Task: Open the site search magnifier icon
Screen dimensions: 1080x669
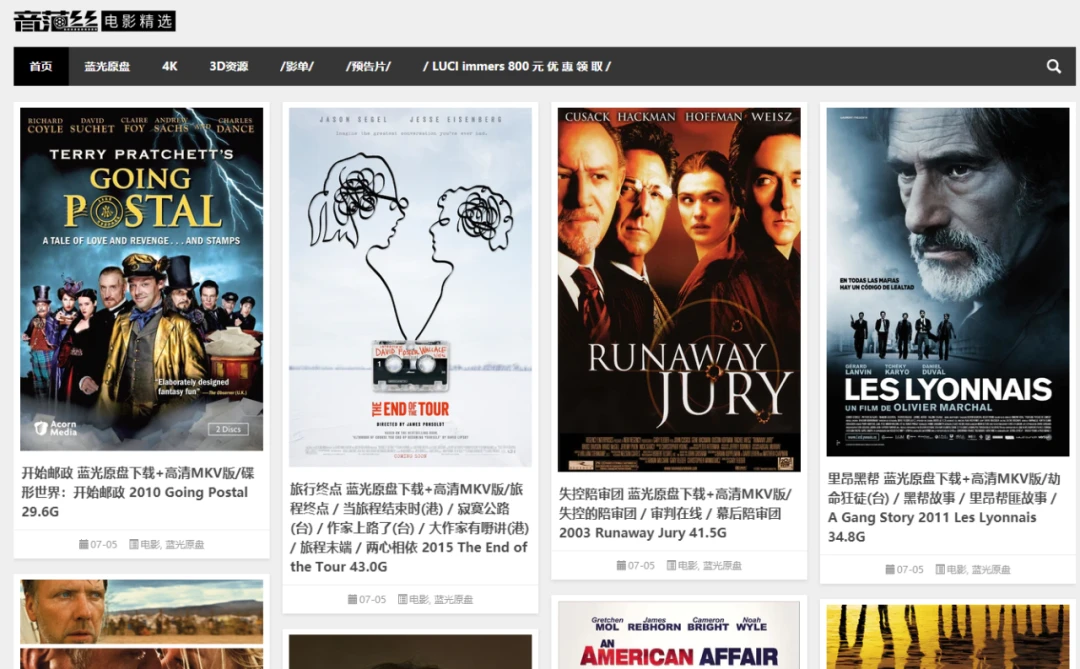Action: 1053,66
